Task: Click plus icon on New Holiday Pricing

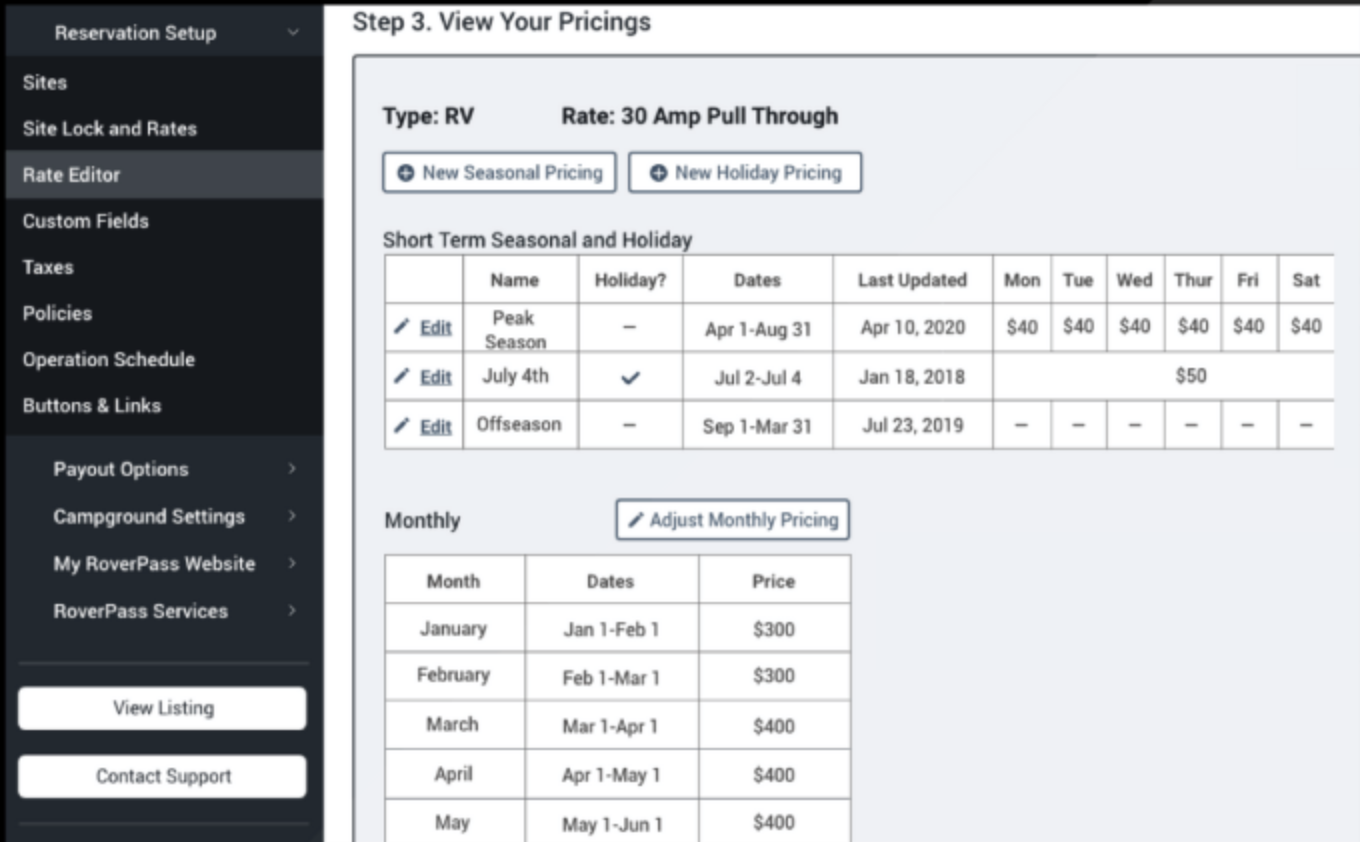Action: tap(658, 173)
